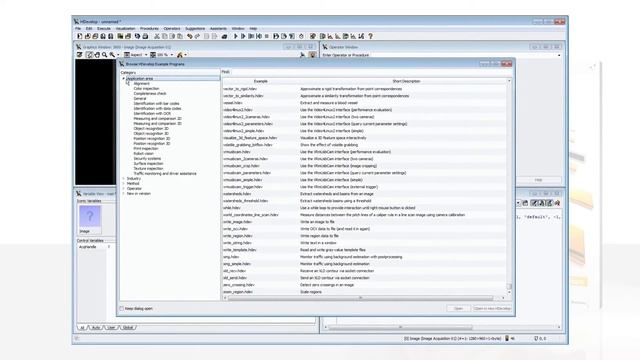
Task: Click the Redo arrow icon
Action: [198, 36]
